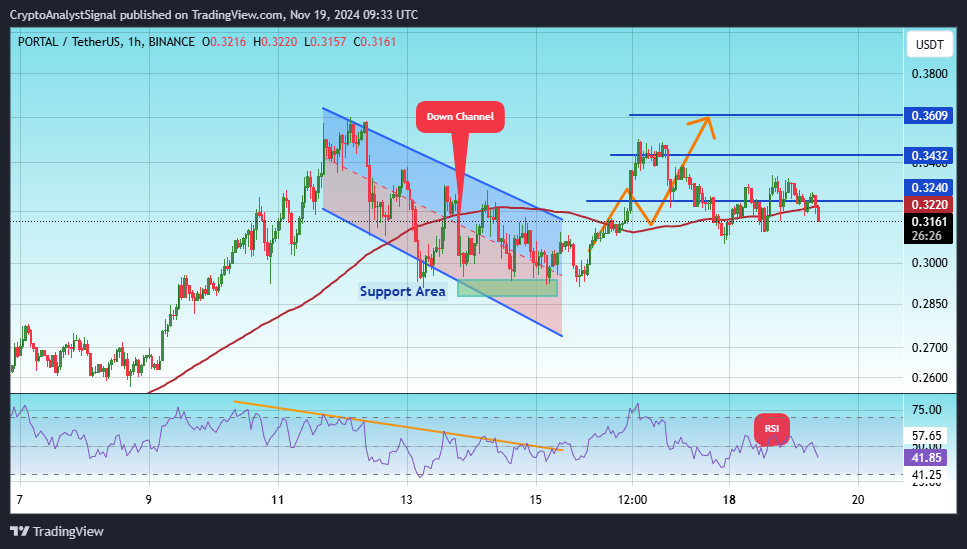Click date 11 on the time axis

[278, 500]
